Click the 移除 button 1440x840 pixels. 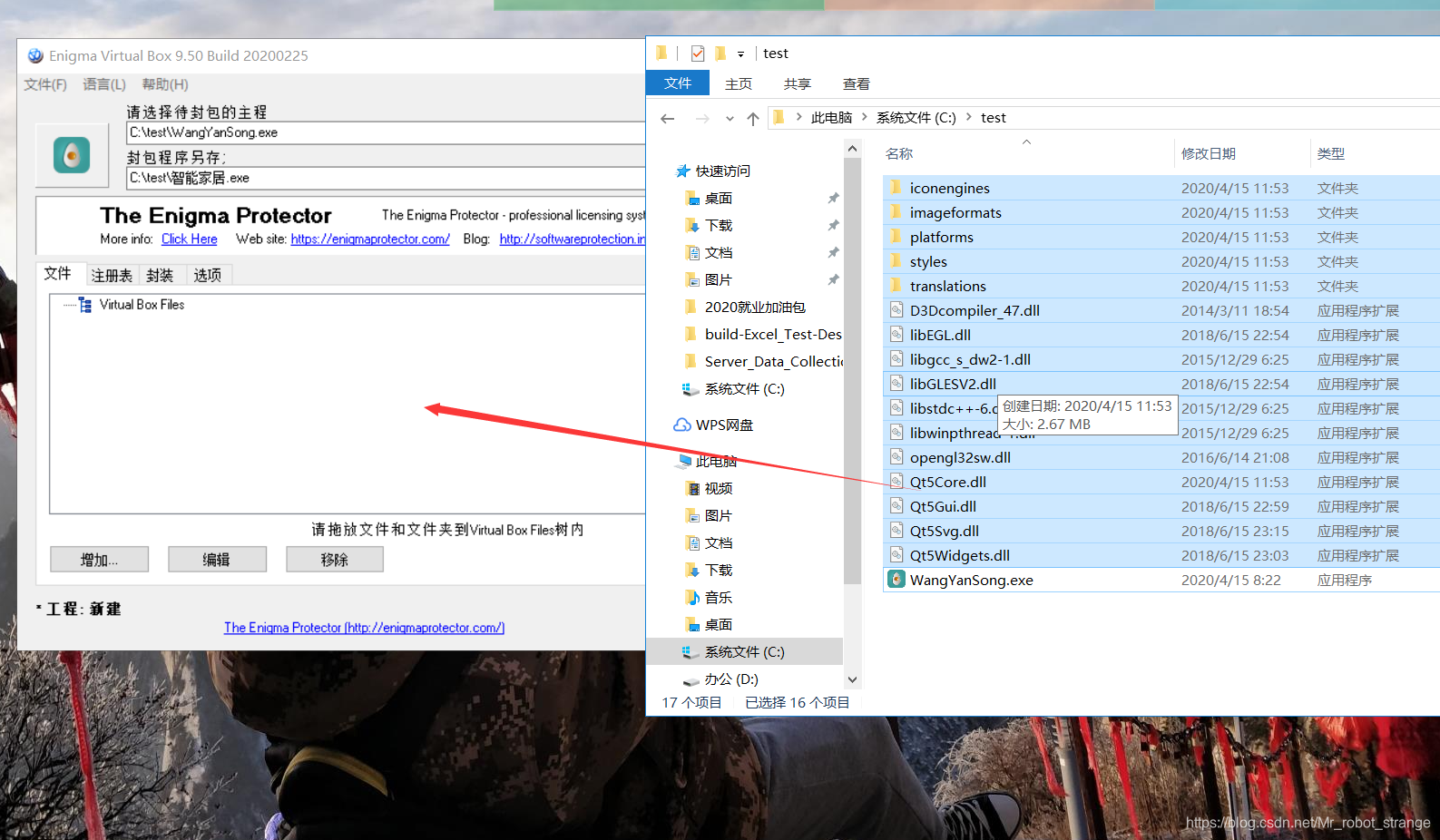[x=334, y=560]
